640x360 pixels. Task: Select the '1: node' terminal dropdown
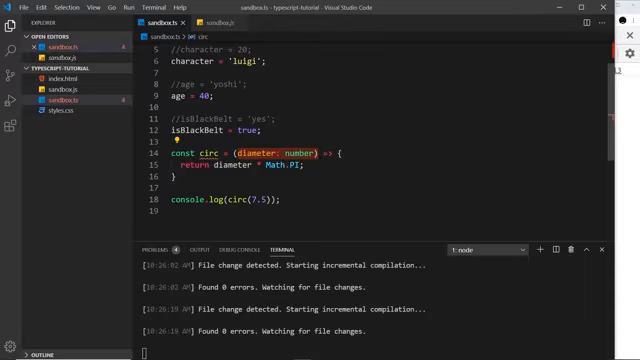coord(488,250)
